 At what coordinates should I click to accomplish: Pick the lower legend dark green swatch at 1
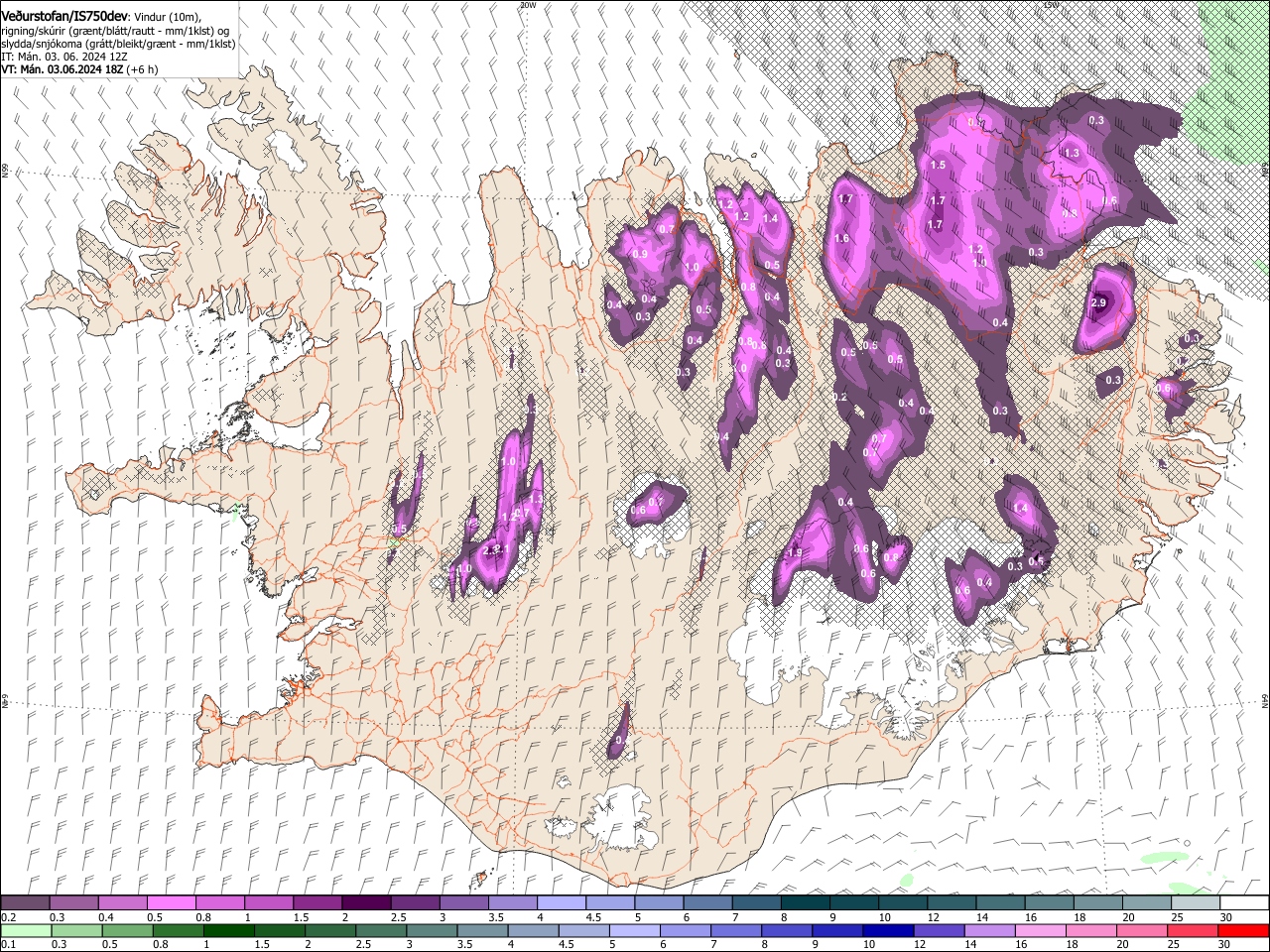coord(229,930)
